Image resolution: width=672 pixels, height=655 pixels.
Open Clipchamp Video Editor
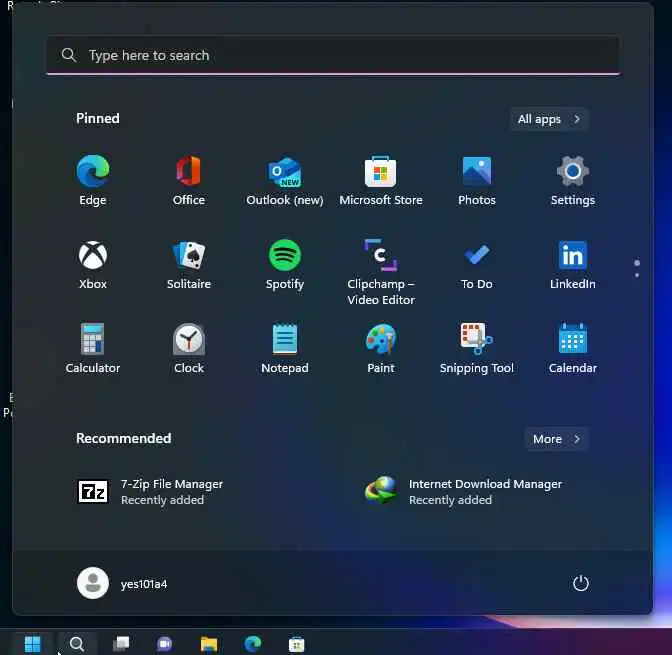pyautogui.click(x=381, y=272)
